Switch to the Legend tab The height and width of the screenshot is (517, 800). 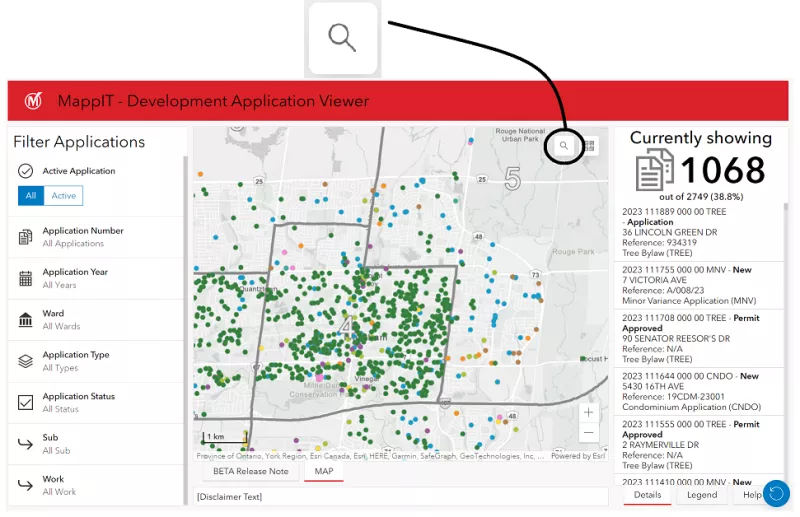click(701, 495)
